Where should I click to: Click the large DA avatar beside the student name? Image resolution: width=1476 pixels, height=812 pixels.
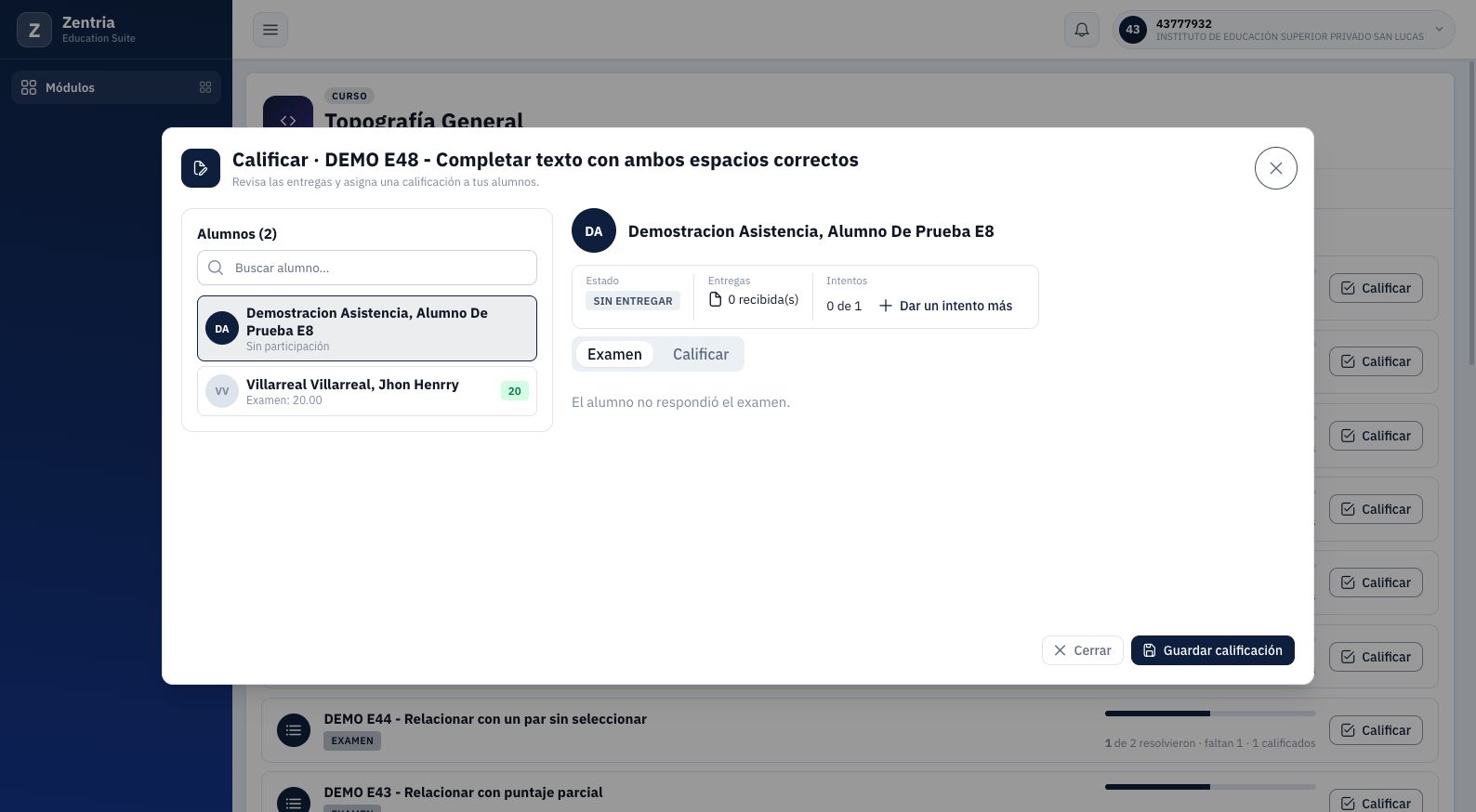point(594,230)
